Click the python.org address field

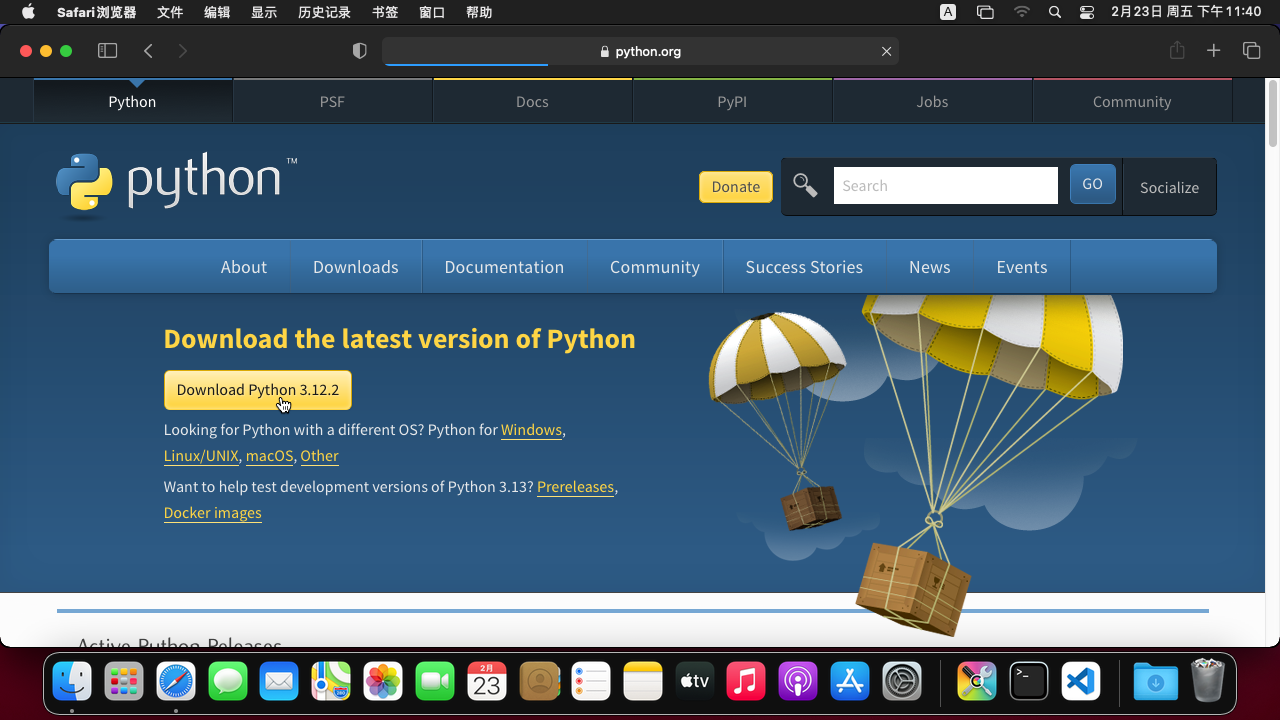coord(640,51)
